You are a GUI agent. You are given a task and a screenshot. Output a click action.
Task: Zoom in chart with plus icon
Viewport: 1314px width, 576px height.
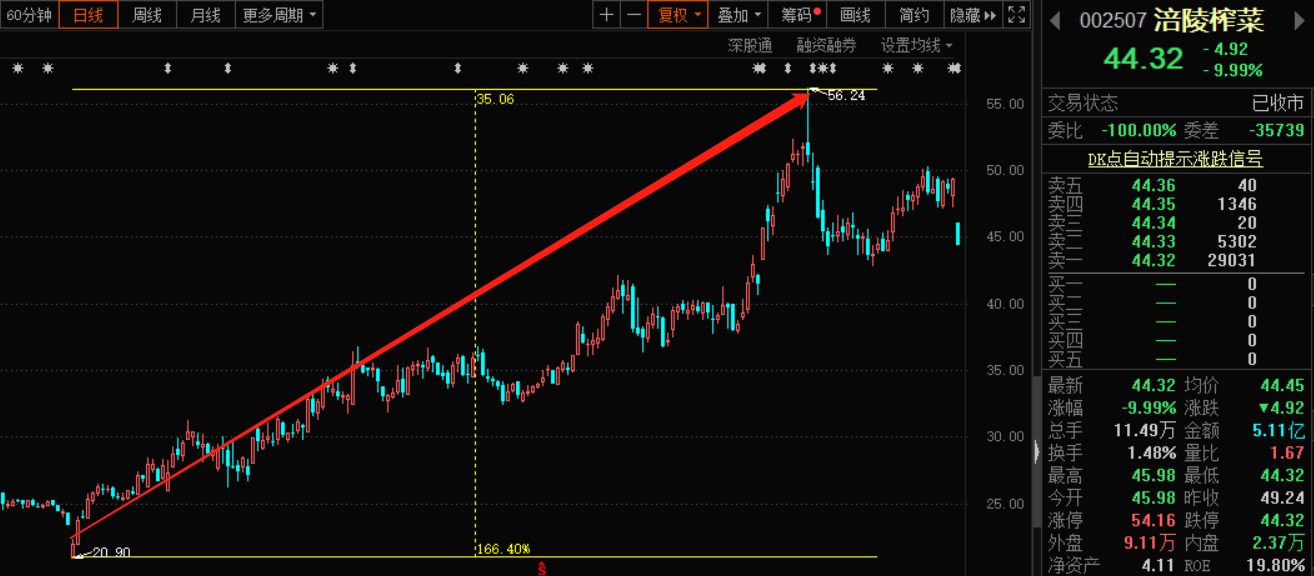[x=606, y=15]
